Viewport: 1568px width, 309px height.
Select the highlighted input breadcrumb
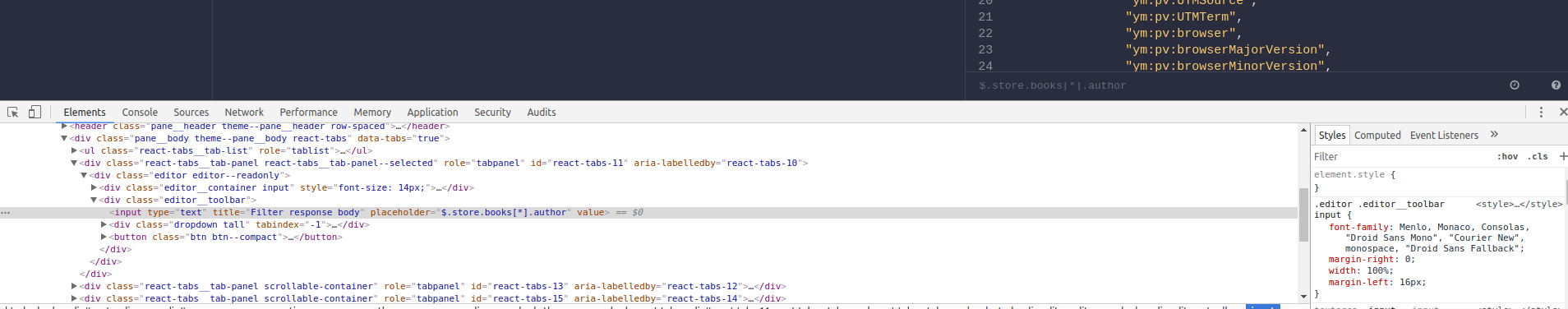coord(1262,307)
